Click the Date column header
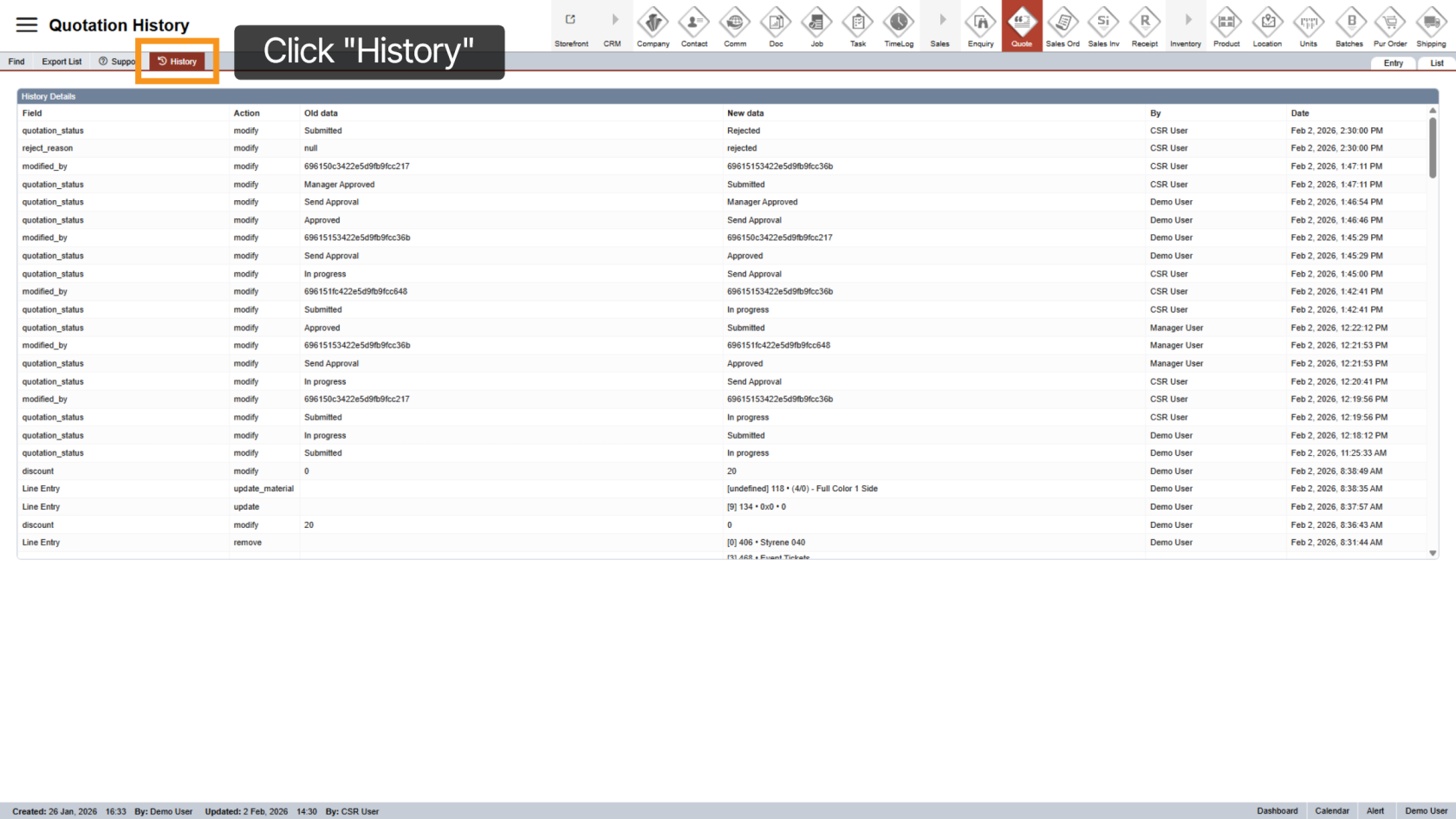This screenshot has width=1456, height=819. (1299, 114)
